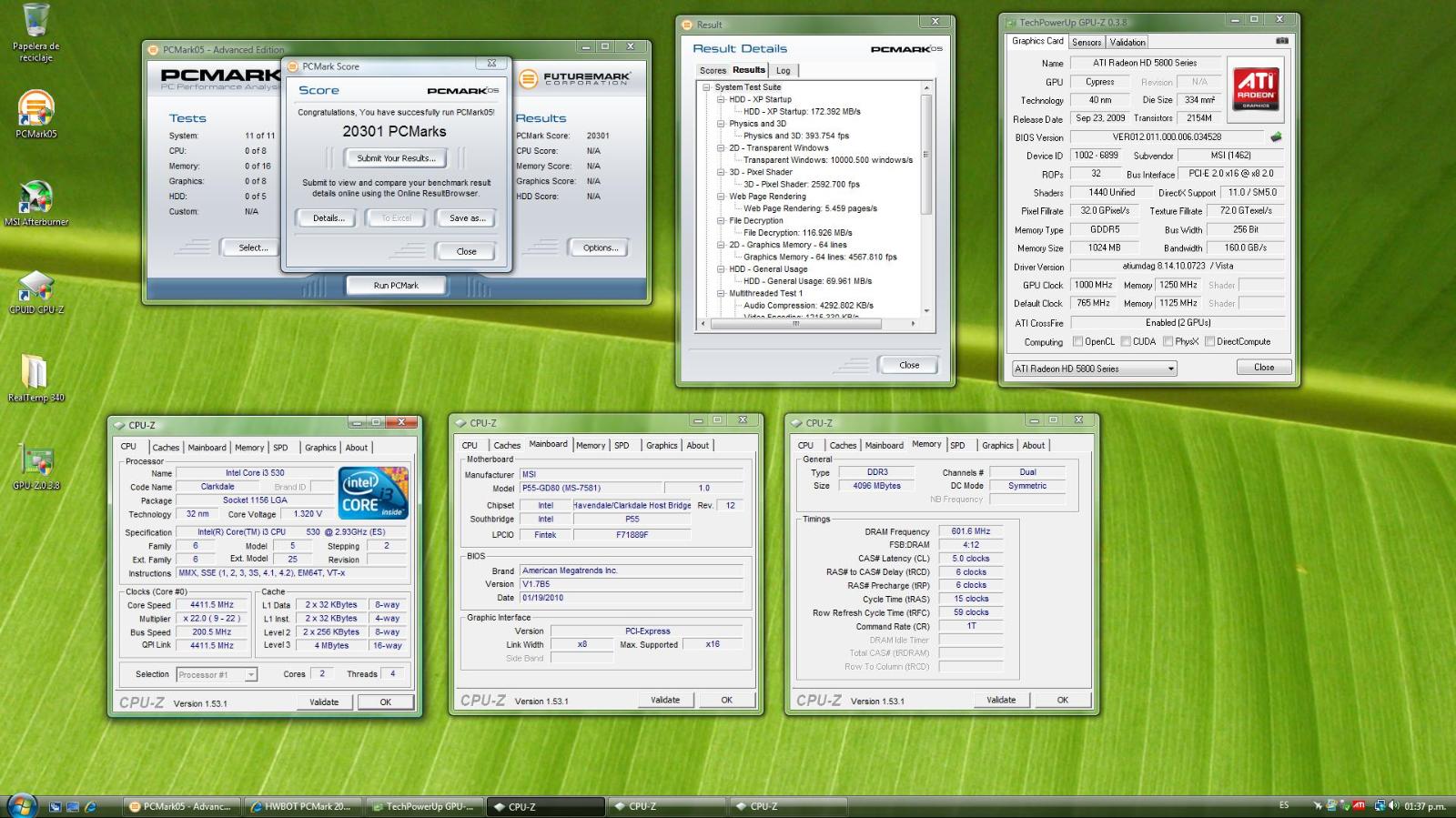The width and height of the screenshot is (1456, 818).
Task: Launch Internet Explorer from quick launch
Action: coord(90,806)
